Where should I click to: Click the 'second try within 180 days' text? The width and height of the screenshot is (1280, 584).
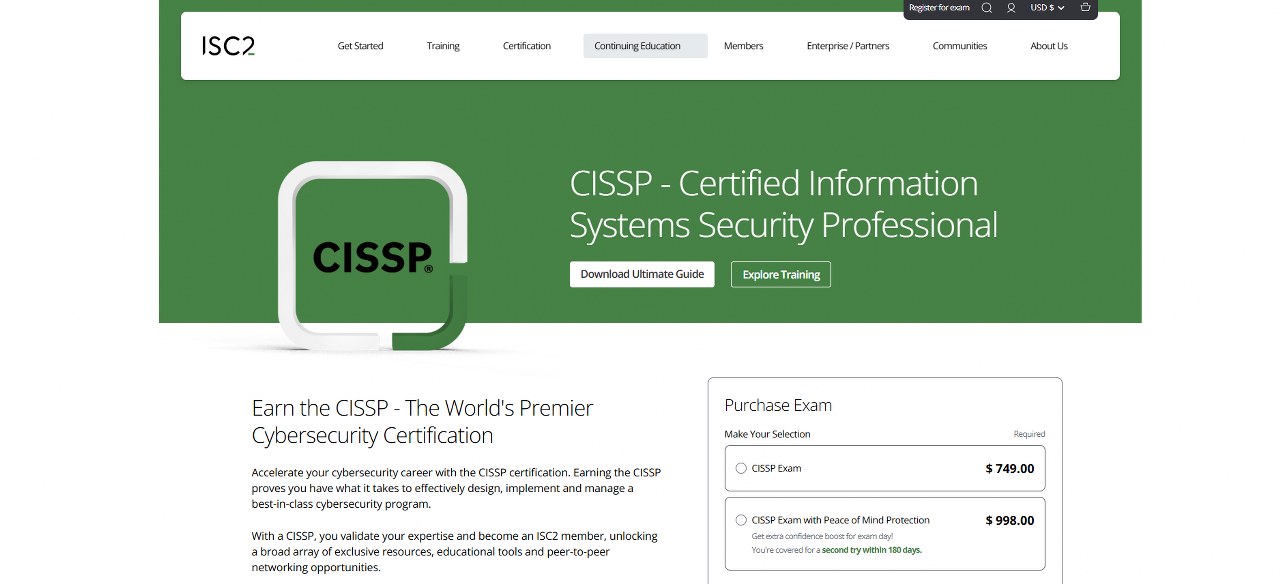pos(872,550)
